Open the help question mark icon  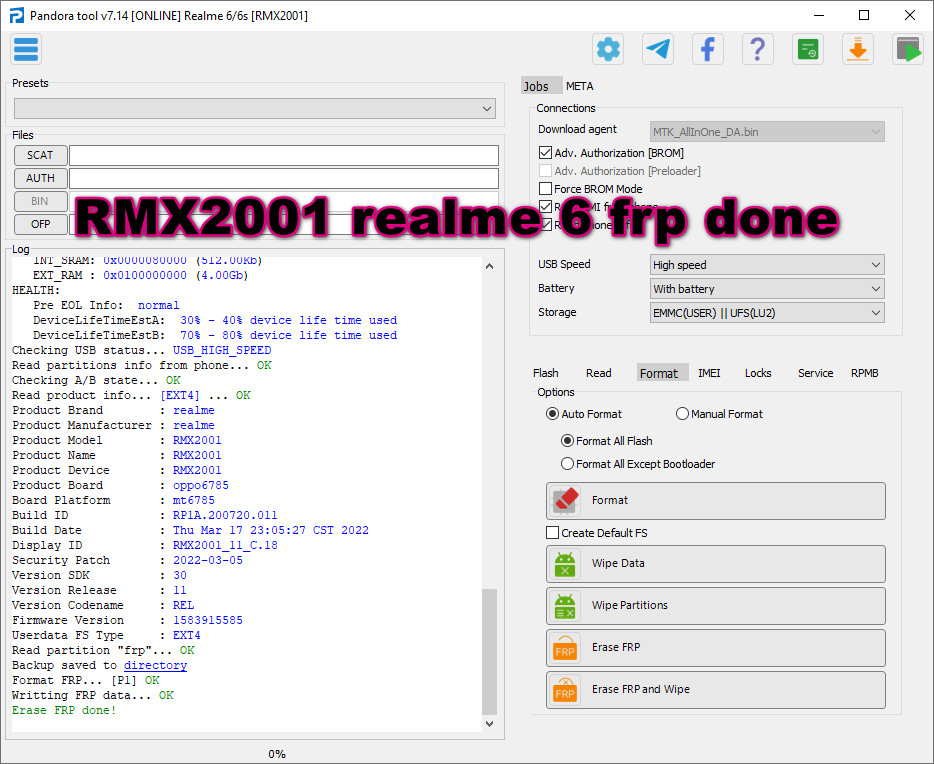[x=758, y=49]
